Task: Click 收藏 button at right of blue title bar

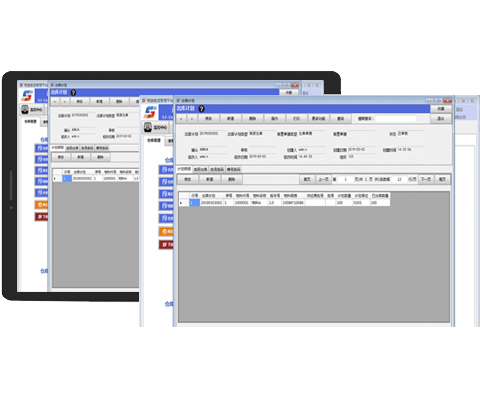Action: (x=441, y=109)
